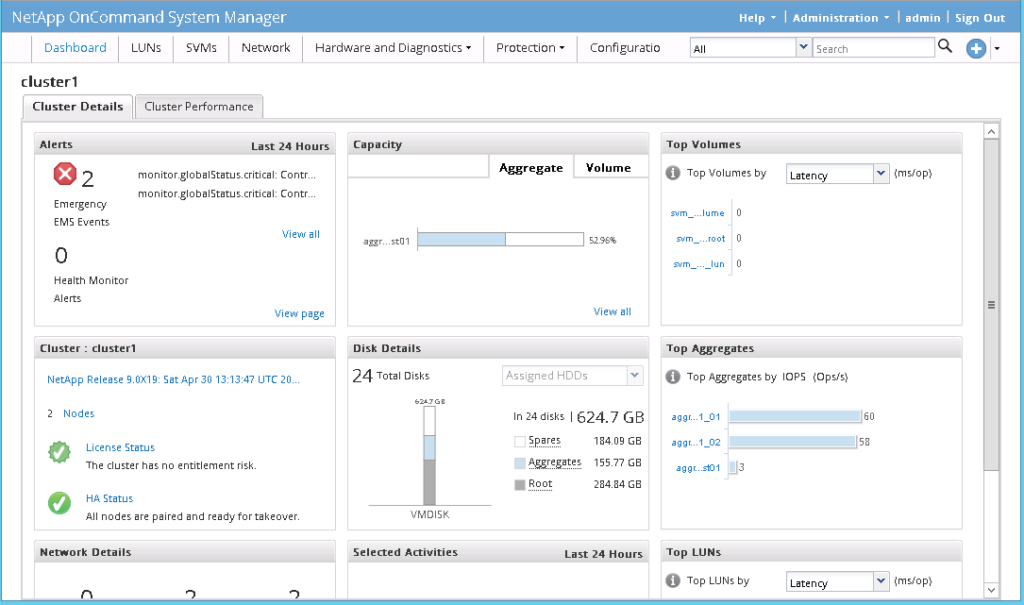Click the red critical alert icon
This screenshot has width=1024, height=605.
(x=64, y=174)
